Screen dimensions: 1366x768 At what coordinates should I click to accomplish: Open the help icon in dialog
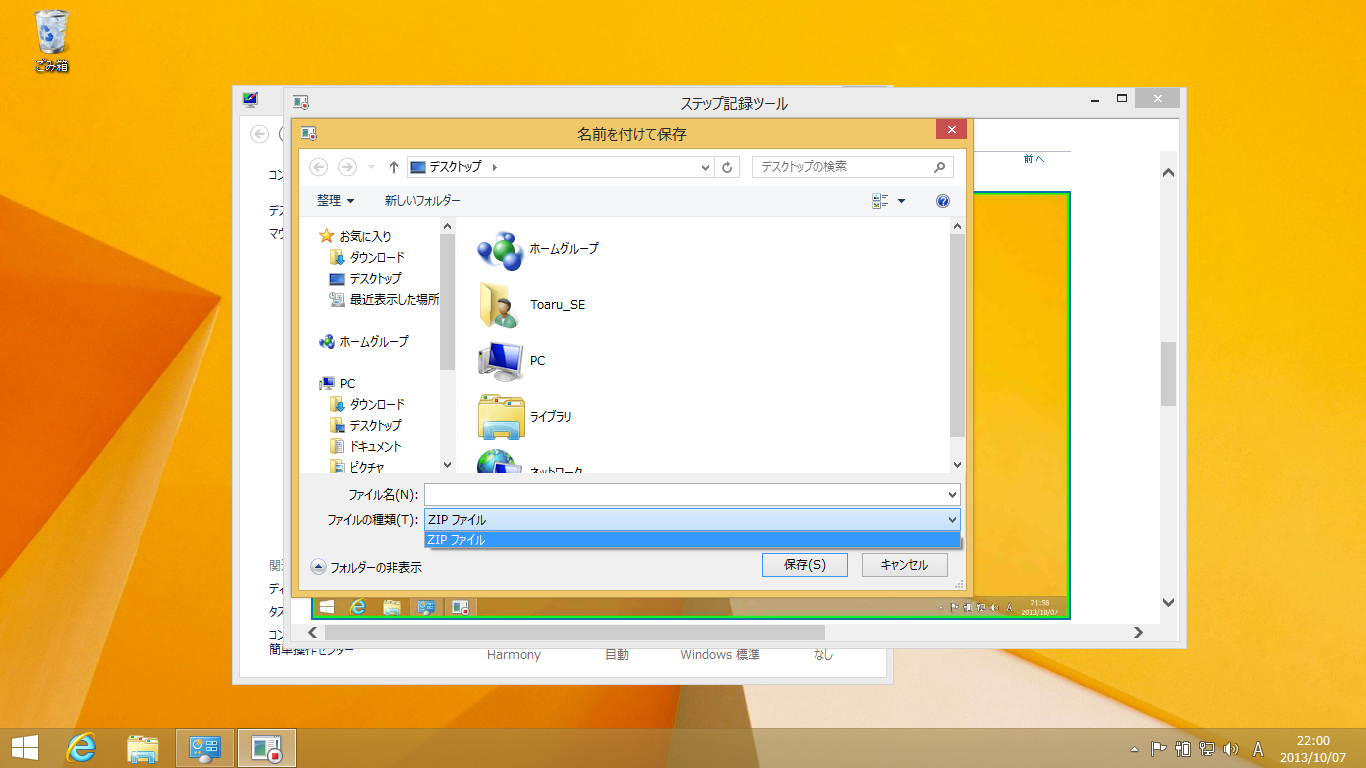[x=942, y=201]
